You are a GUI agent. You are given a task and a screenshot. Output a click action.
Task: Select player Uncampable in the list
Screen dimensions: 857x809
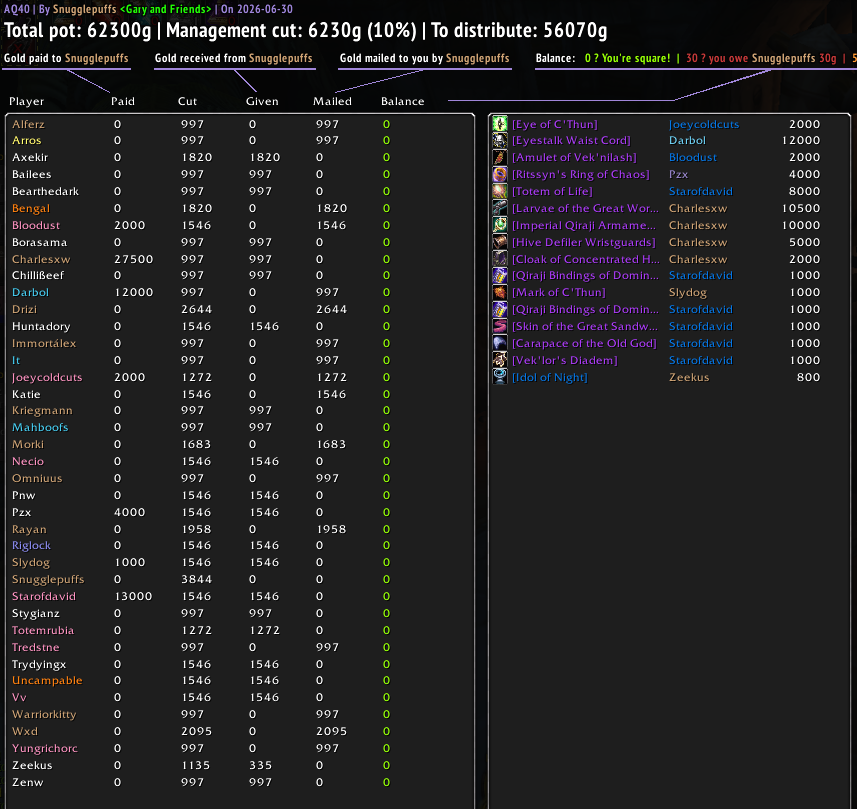(x=47, y=681)
